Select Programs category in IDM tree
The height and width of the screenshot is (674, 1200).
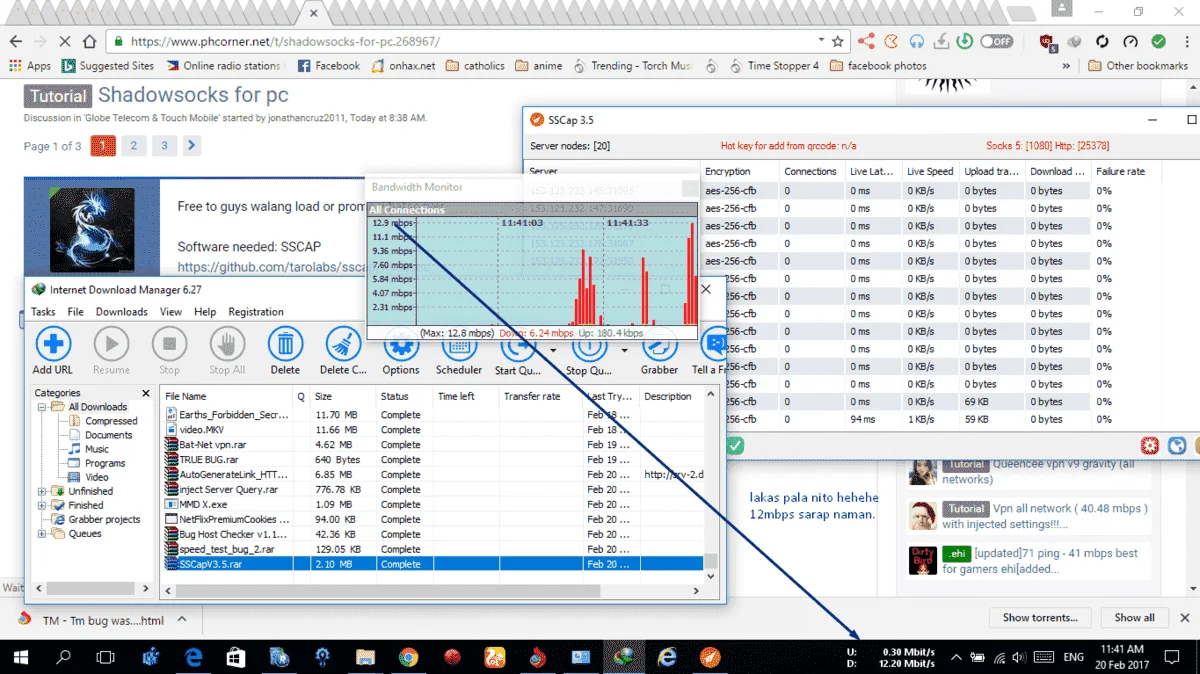point(105,463)
